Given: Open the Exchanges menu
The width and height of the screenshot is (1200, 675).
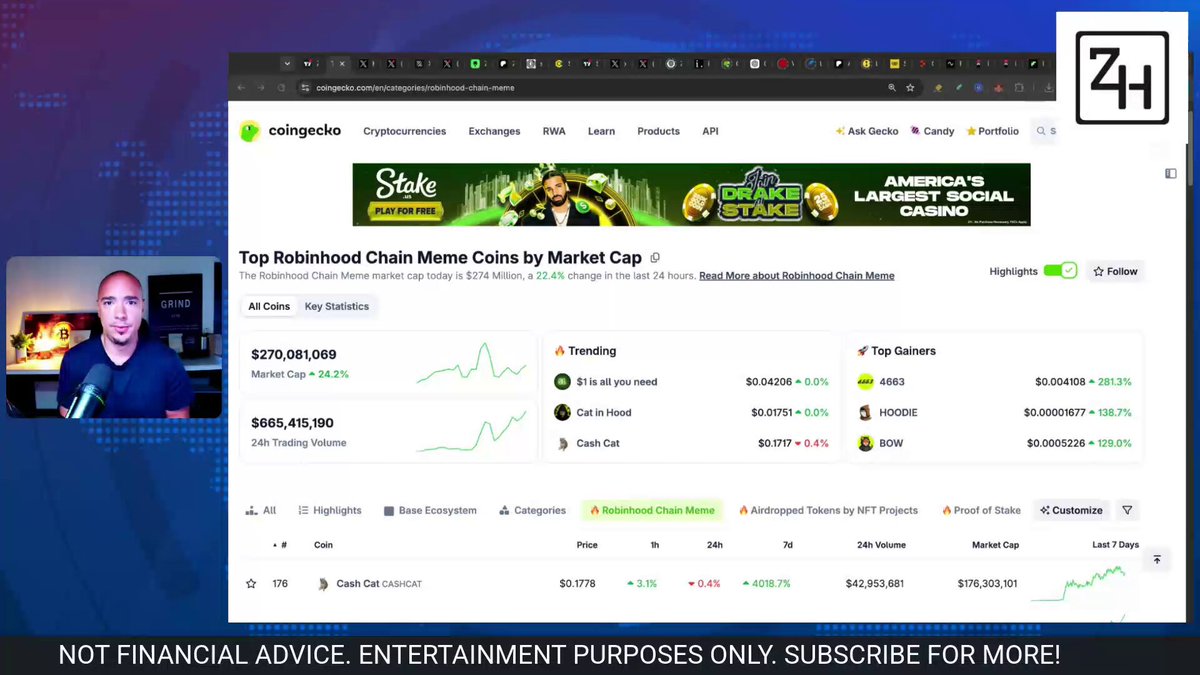Looking at the screenshot, I should (494, 131).
